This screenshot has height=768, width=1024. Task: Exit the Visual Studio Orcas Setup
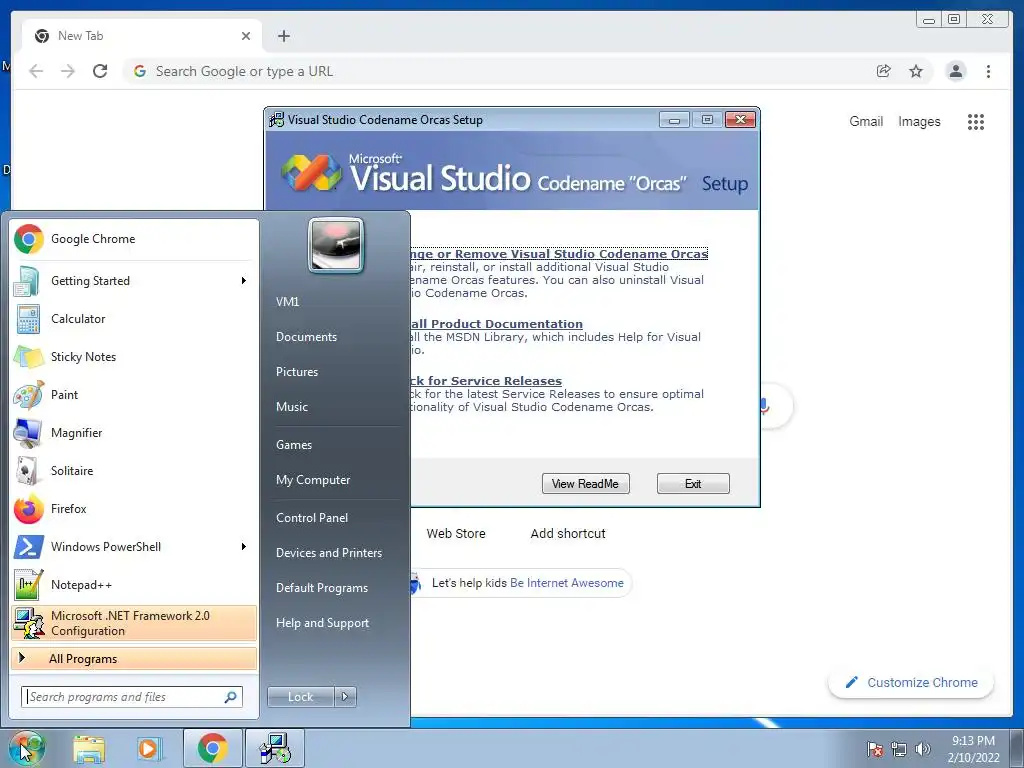pos(693,484)
